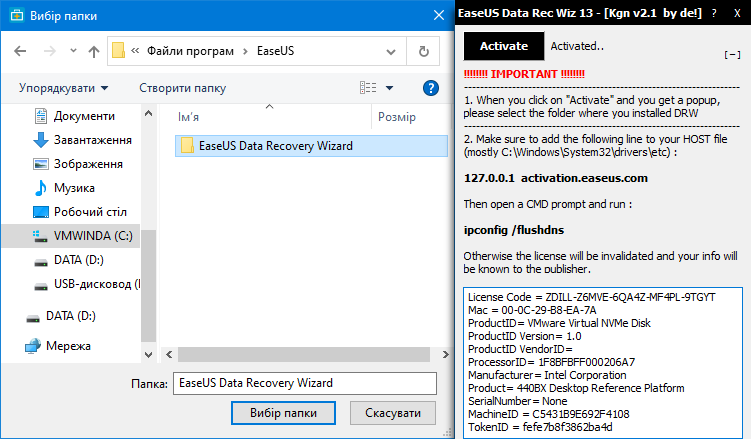
Task: Click the 'activation.easeus.com' host line
Action: coord(556,178)
